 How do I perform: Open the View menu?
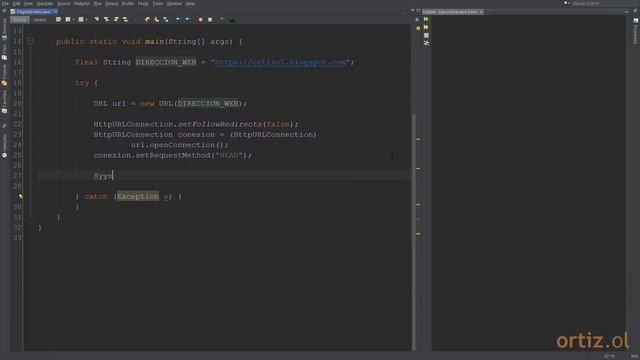[28, 4]
